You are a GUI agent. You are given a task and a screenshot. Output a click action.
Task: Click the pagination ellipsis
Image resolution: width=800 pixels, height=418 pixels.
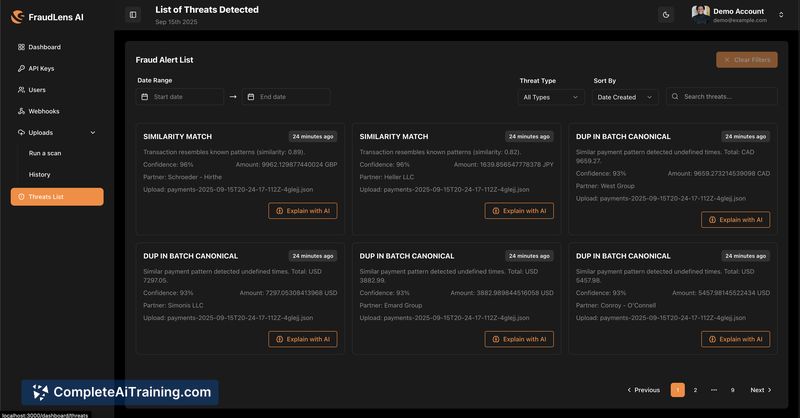click(x=714, y=390)
